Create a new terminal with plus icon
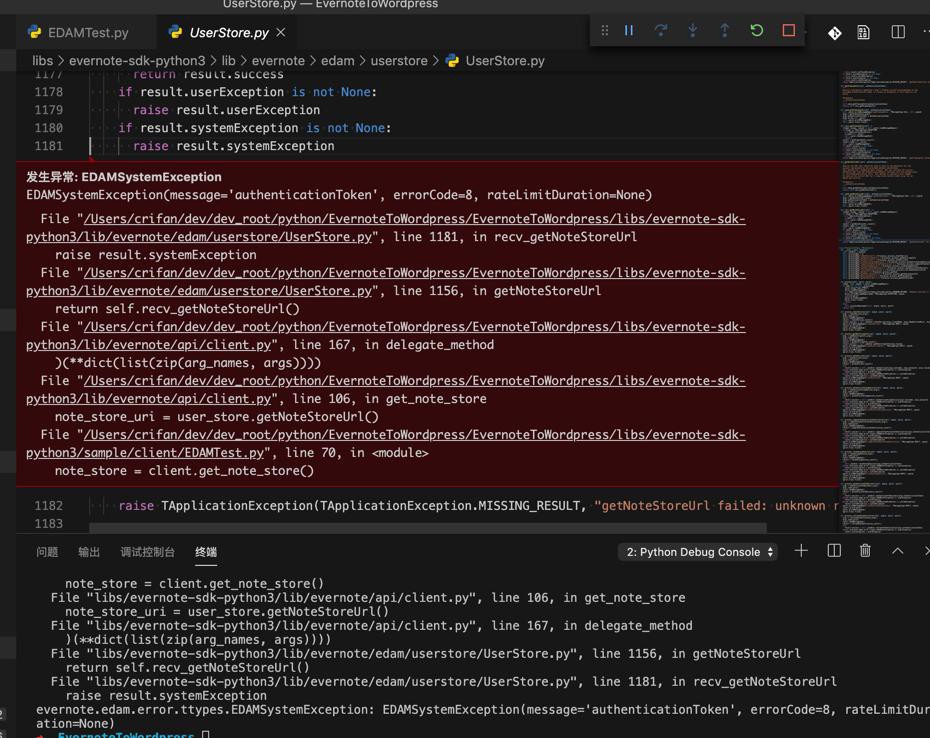Viewport: 930px width, 738px height. click(x=801, y=551)
